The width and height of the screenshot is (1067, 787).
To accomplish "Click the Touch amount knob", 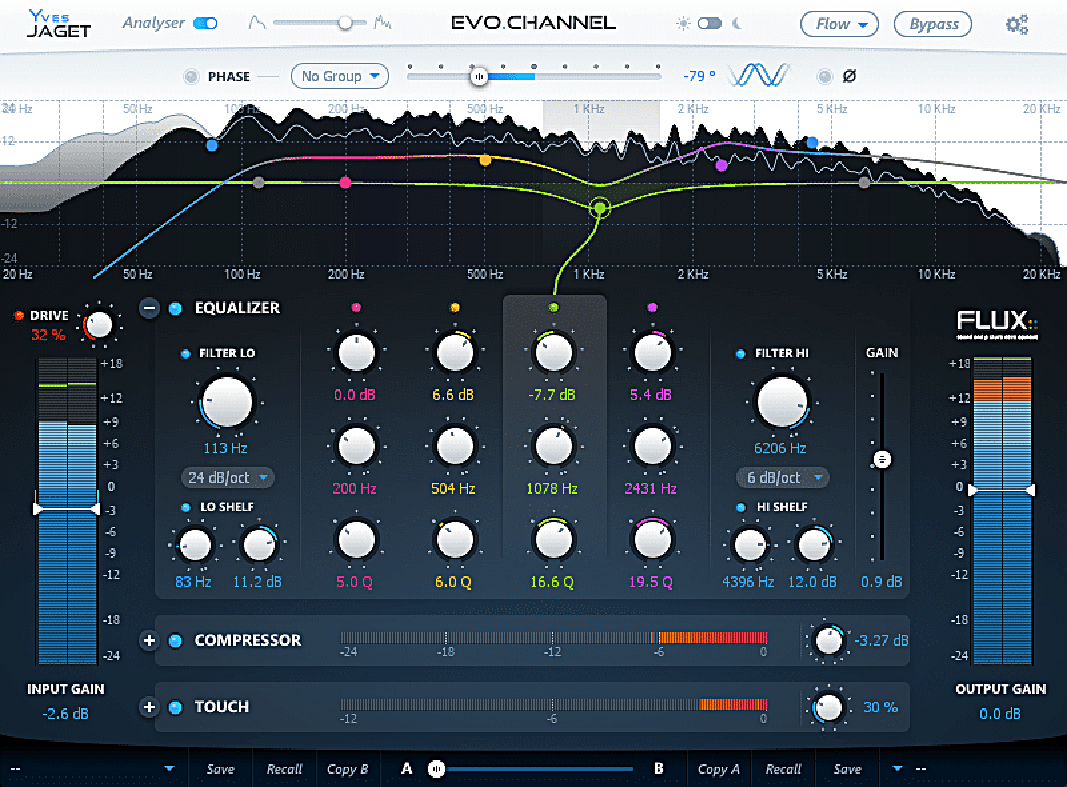I will coord(828,707).
